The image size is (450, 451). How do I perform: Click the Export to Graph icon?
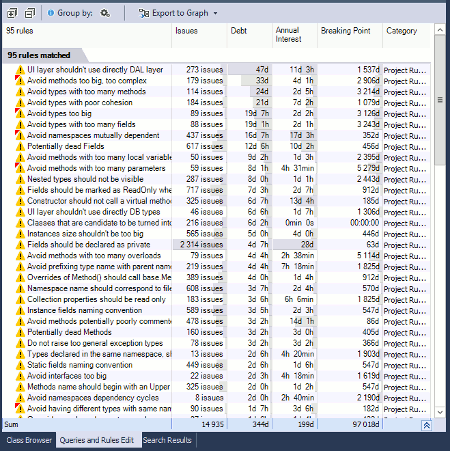[144, 13]
